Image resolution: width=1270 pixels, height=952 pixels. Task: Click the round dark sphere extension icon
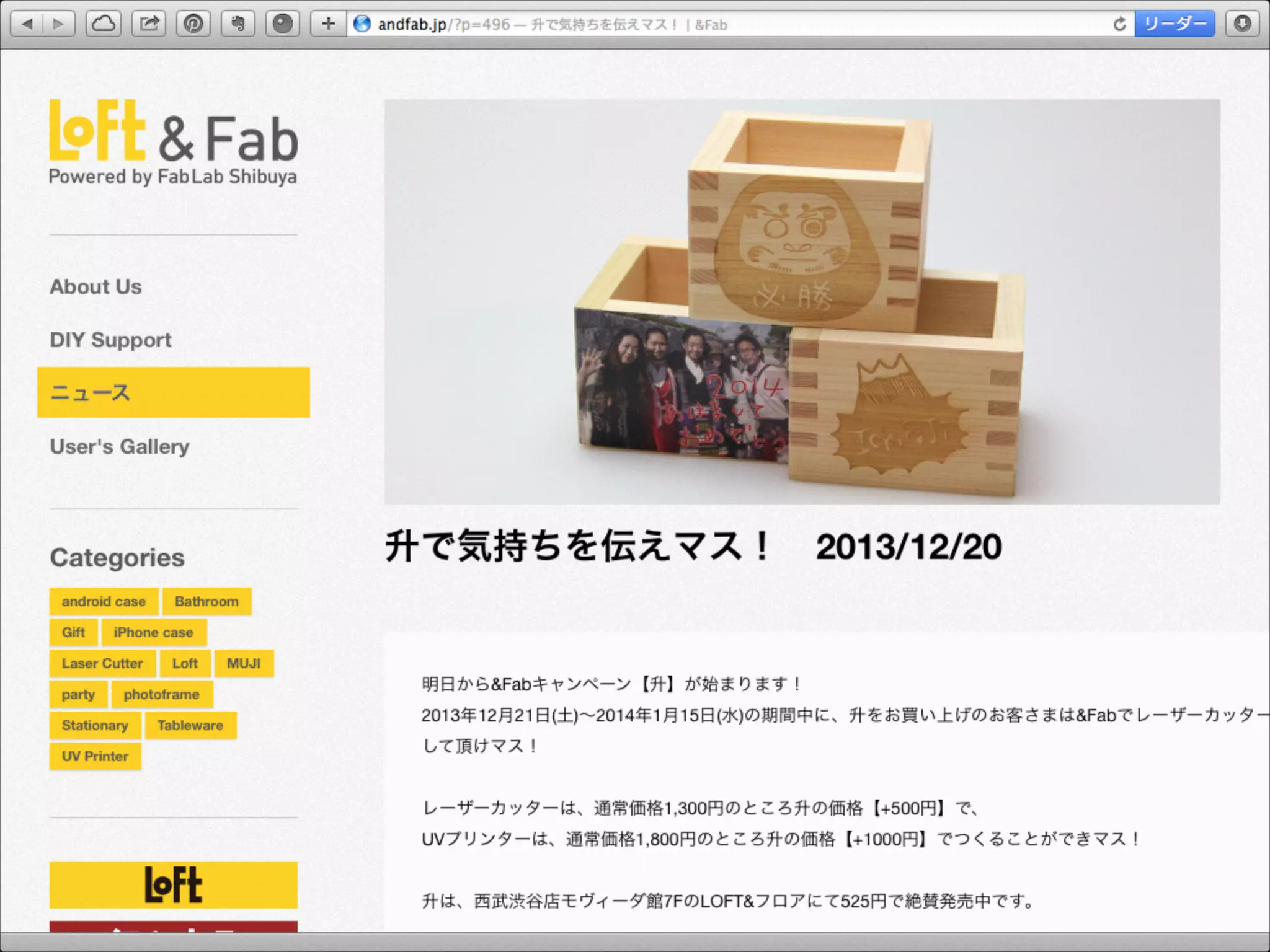click(283, 24)
